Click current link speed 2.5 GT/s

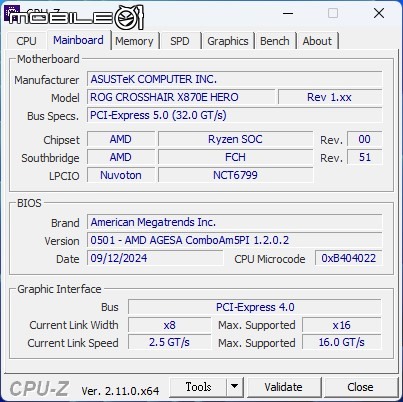point(169,342)
